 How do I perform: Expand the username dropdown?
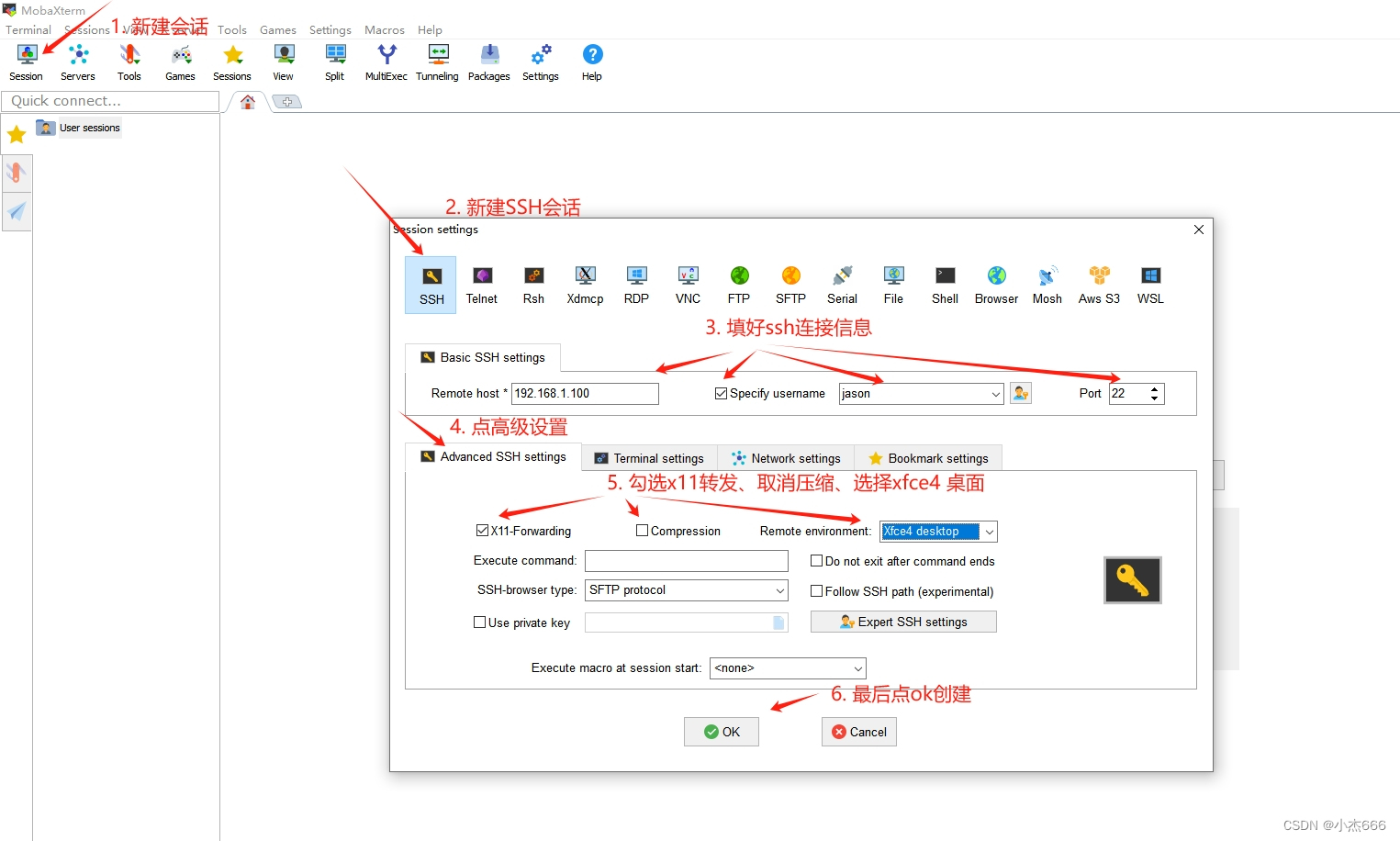(996, 394)
